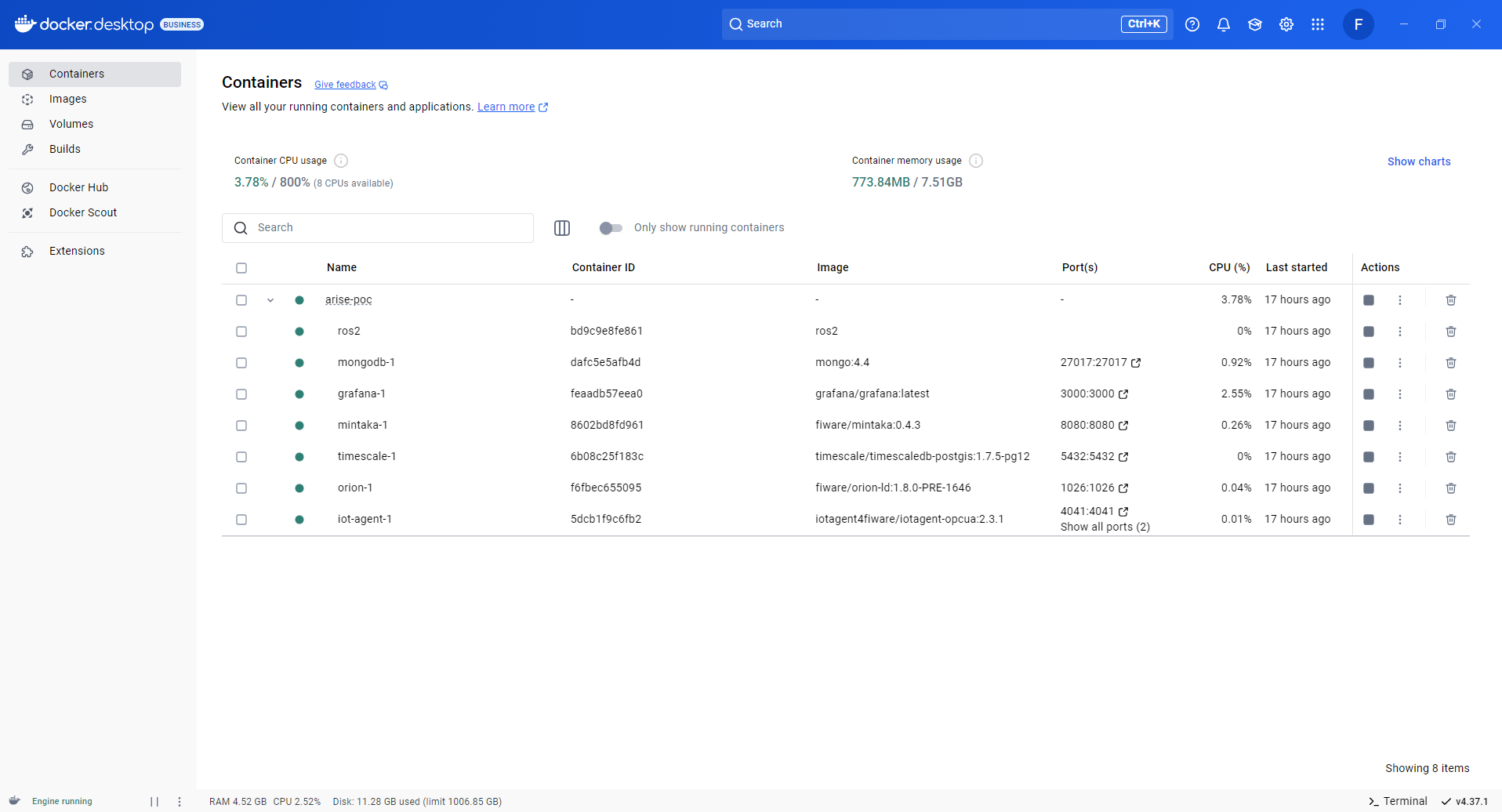Open the user account avatar F
This screenshot has width=1502, height=812.
(1359, 24)
